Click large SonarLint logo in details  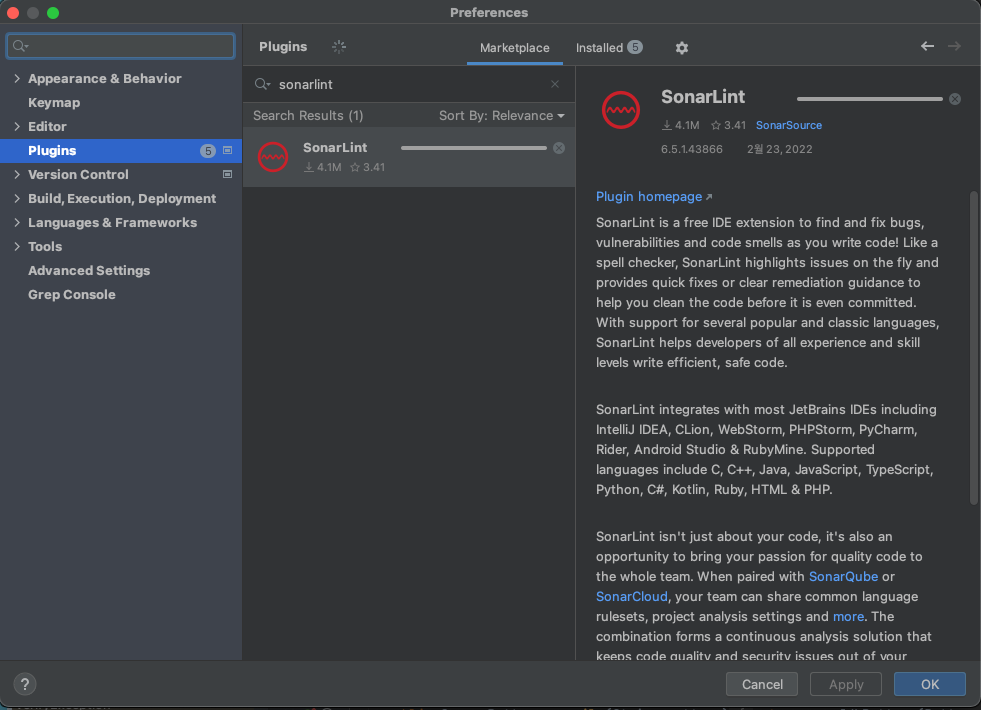coord(621,110)
